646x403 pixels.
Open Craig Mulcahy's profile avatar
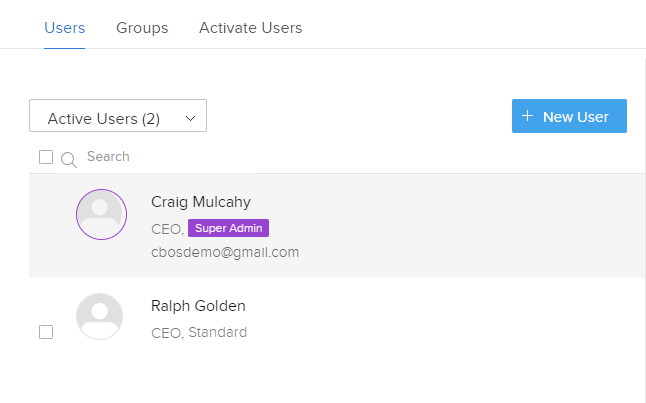[101, 214]
